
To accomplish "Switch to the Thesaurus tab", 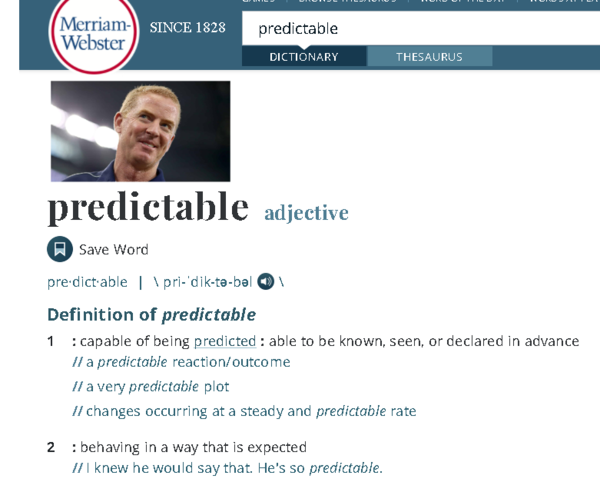I will pyautogui.click(x=429, y=57).
